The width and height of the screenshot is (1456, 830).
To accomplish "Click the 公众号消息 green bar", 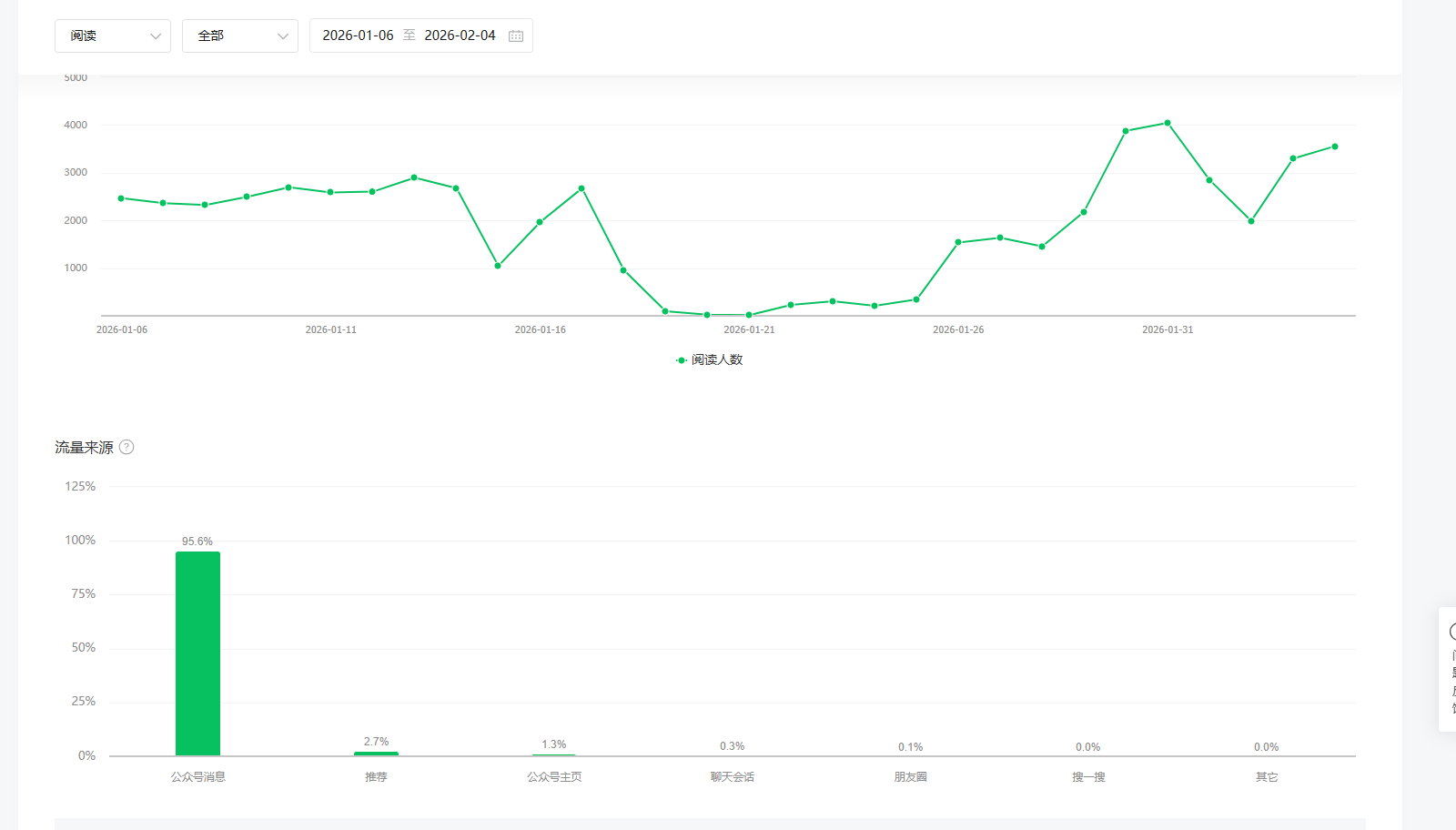I will [x=197, y=653].
